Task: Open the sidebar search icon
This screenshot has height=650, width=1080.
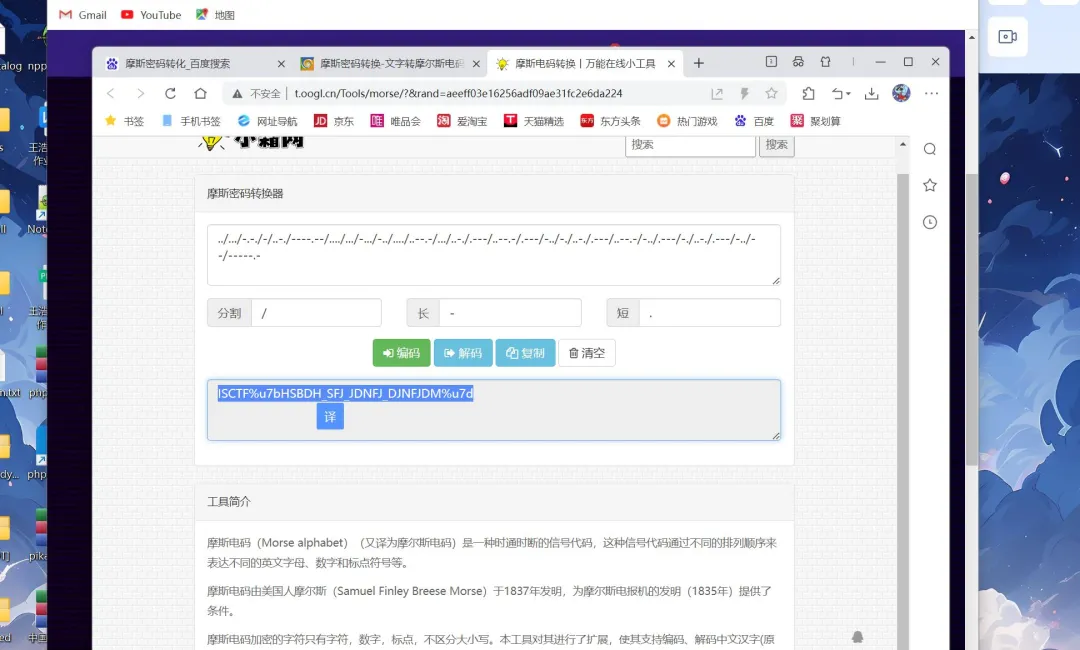Action: [930, 149]
